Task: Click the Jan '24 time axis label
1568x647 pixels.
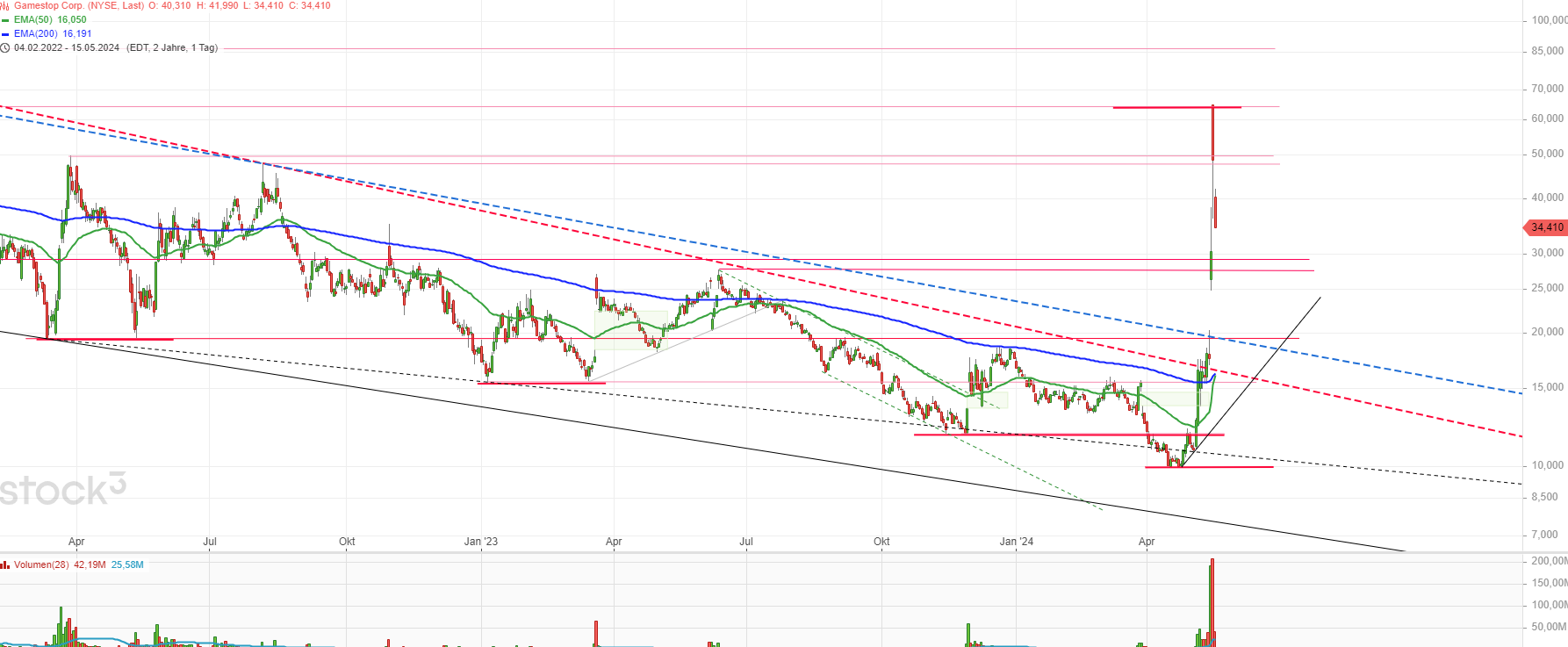Action: click(x=1017, y=541)
